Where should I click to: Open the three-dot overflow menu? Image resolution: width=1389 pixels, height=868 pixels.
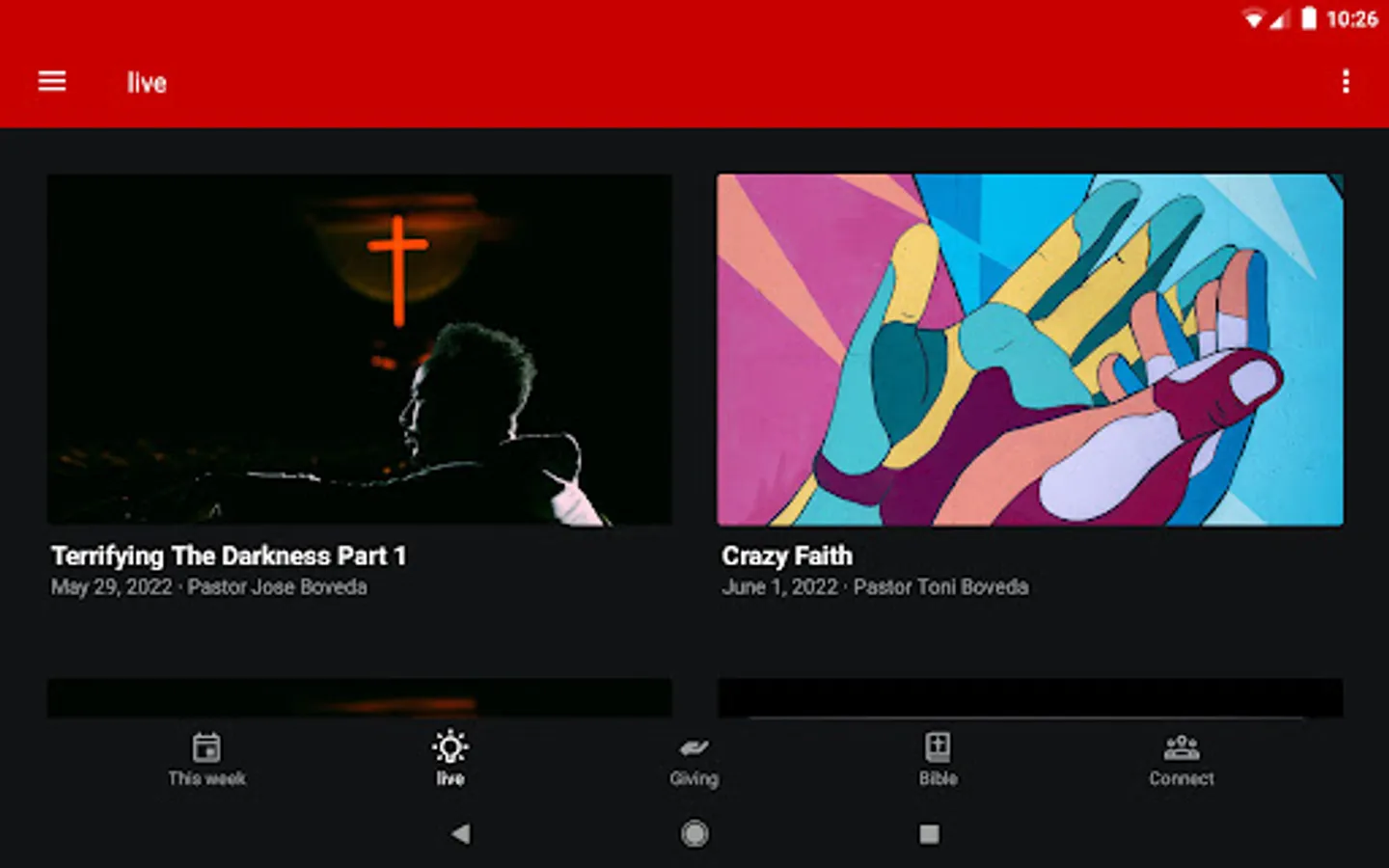[x=1346, y=82]
